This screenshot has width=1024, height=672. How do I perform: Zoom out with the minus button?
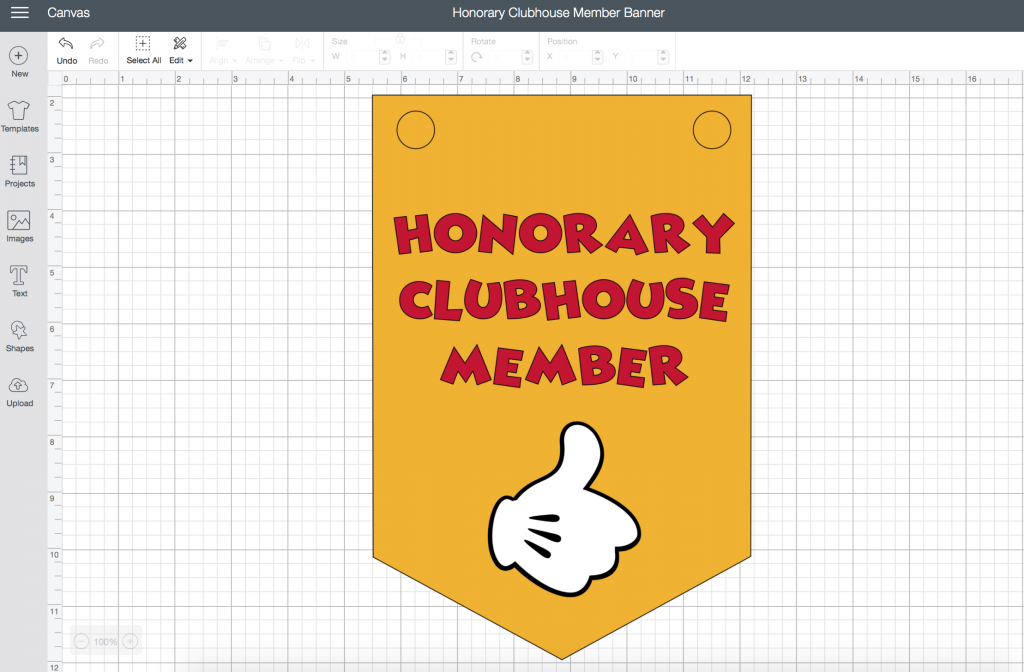click(x=81, y=641)
